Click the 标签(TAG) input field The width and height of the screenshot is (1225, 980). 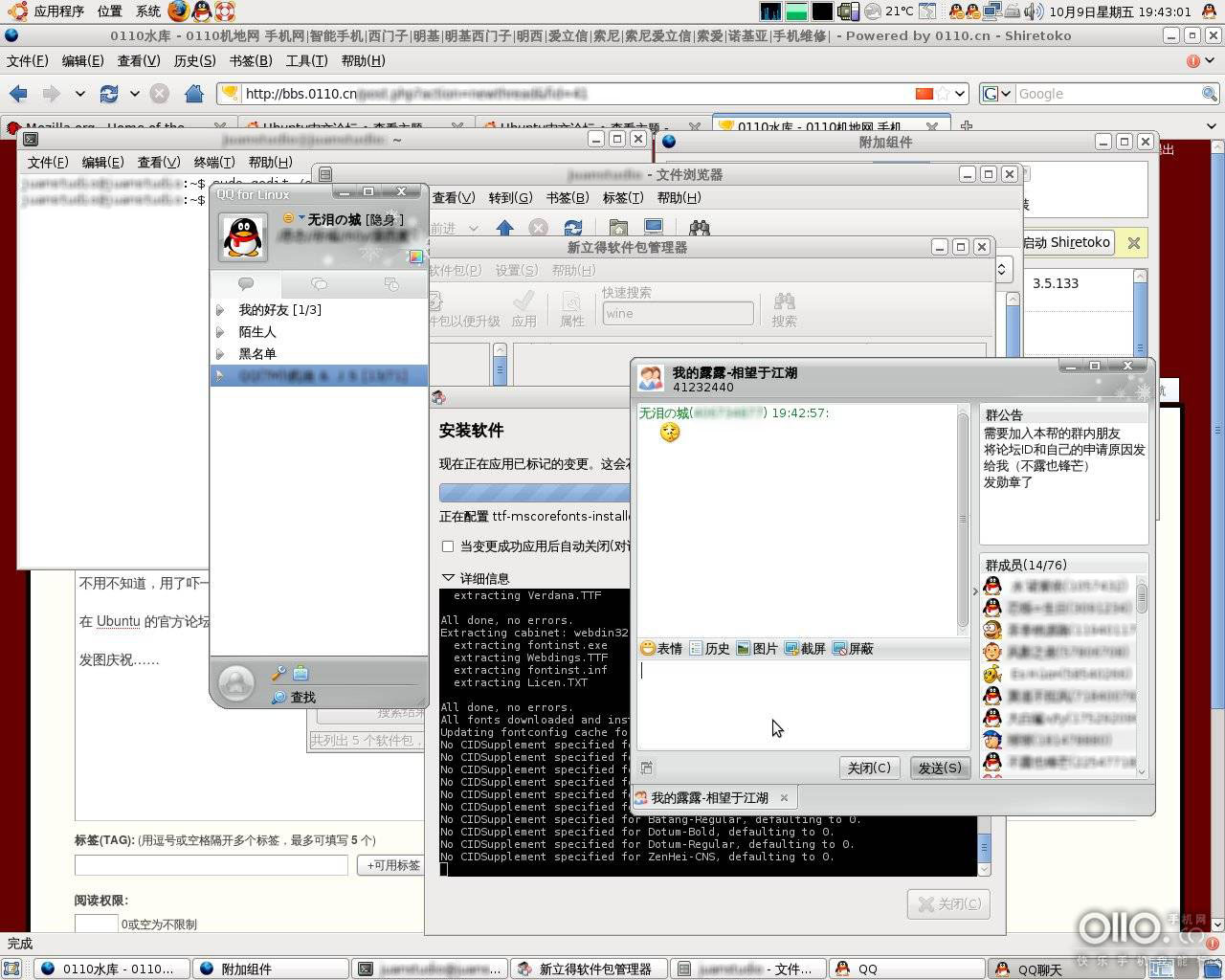212,865
